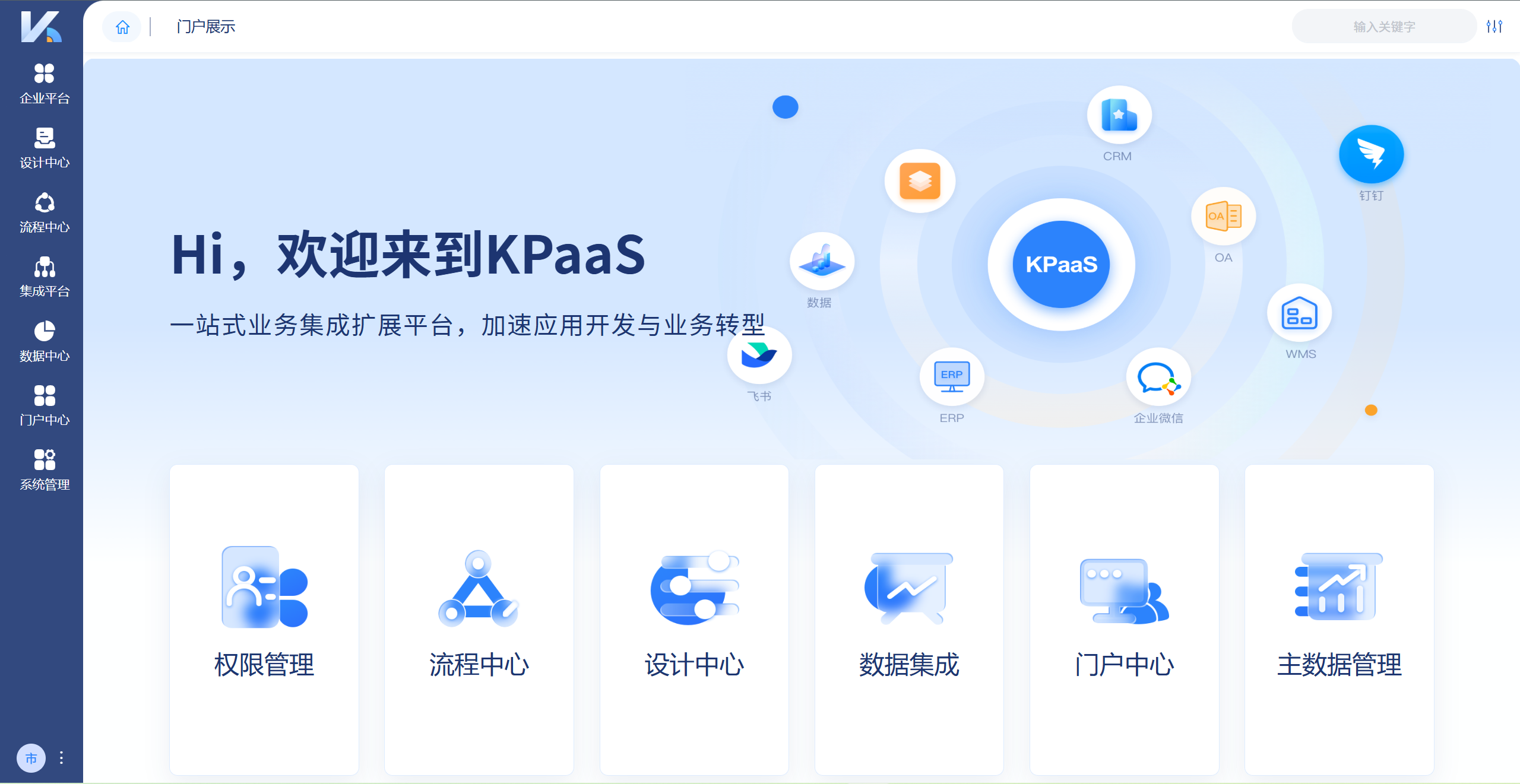
Task: Select the 门户展示 tab
Action: (x=205, y=27)
